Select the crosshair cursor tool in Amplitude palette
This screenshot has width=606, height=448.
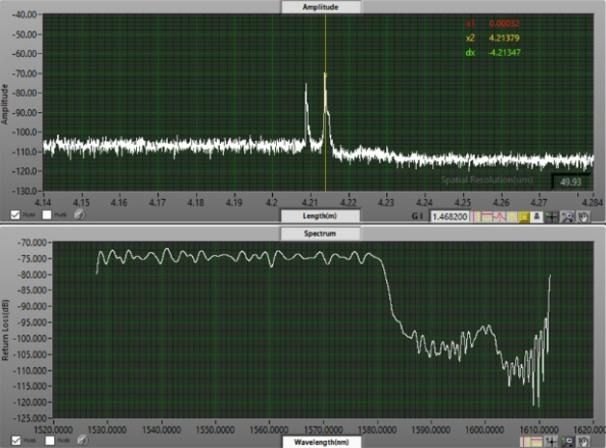[551, 215]
